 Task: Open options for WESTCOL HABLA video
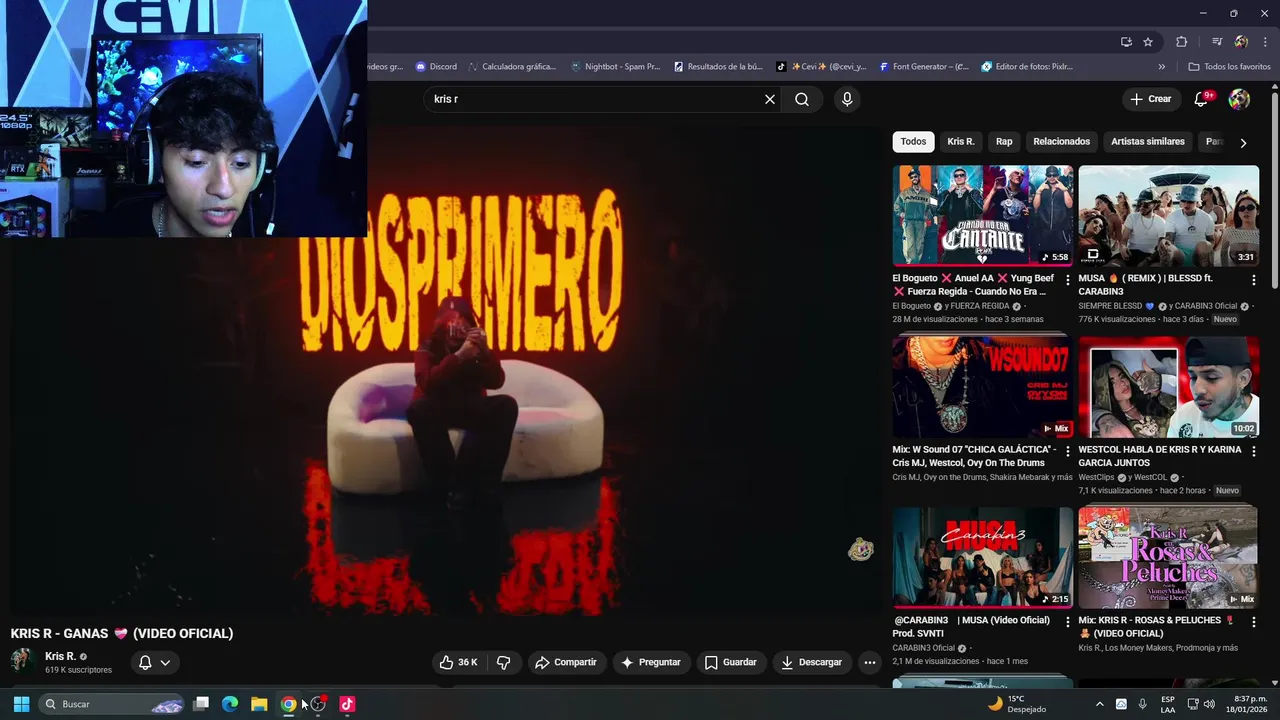coord(1254,451)
